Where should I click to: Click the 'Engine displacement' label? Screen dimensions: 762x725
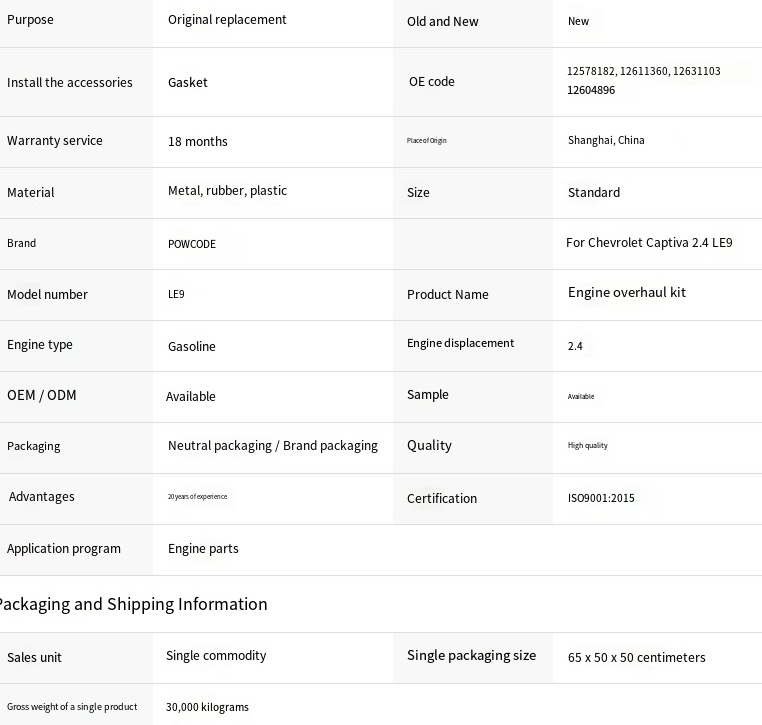point(460,343)
